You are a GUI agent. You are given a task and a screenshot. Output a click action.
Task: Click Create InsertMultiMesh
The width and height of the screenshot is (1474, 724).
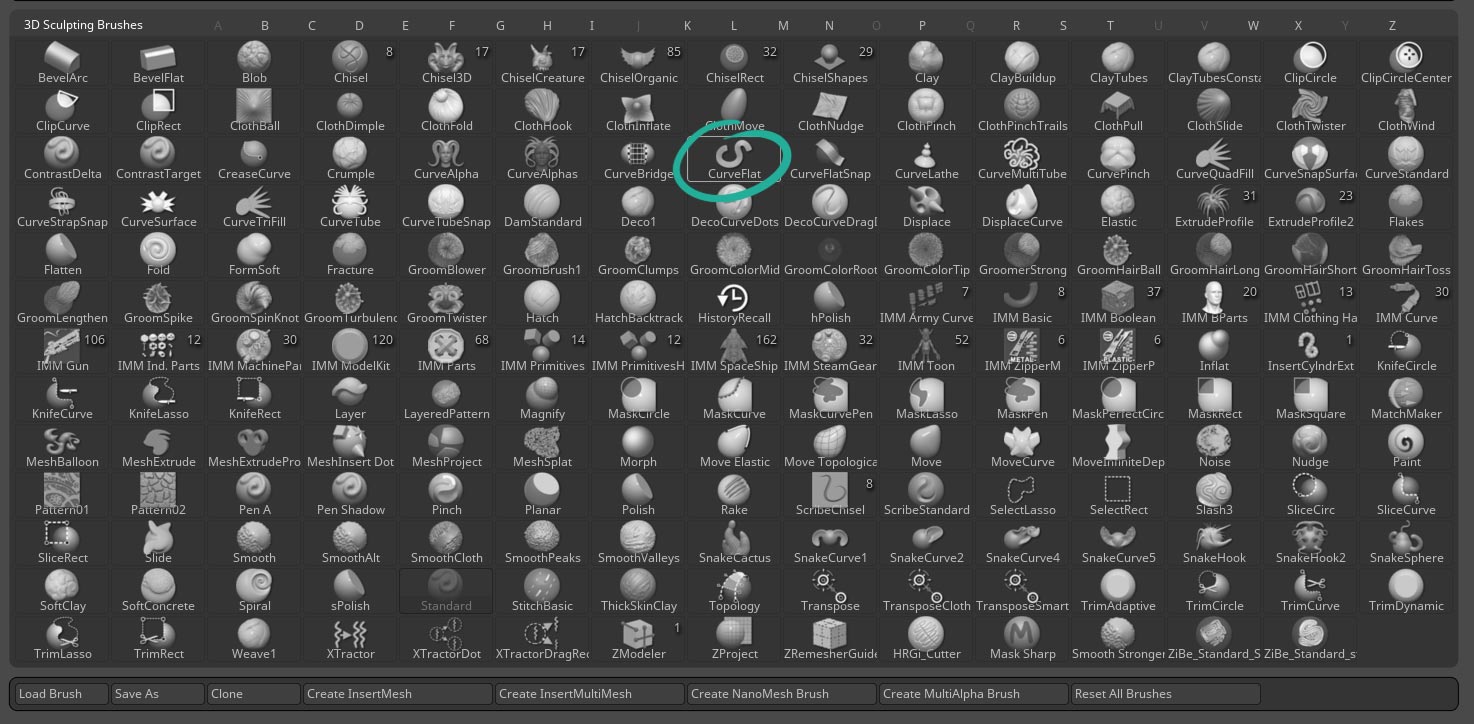point(590,693)
